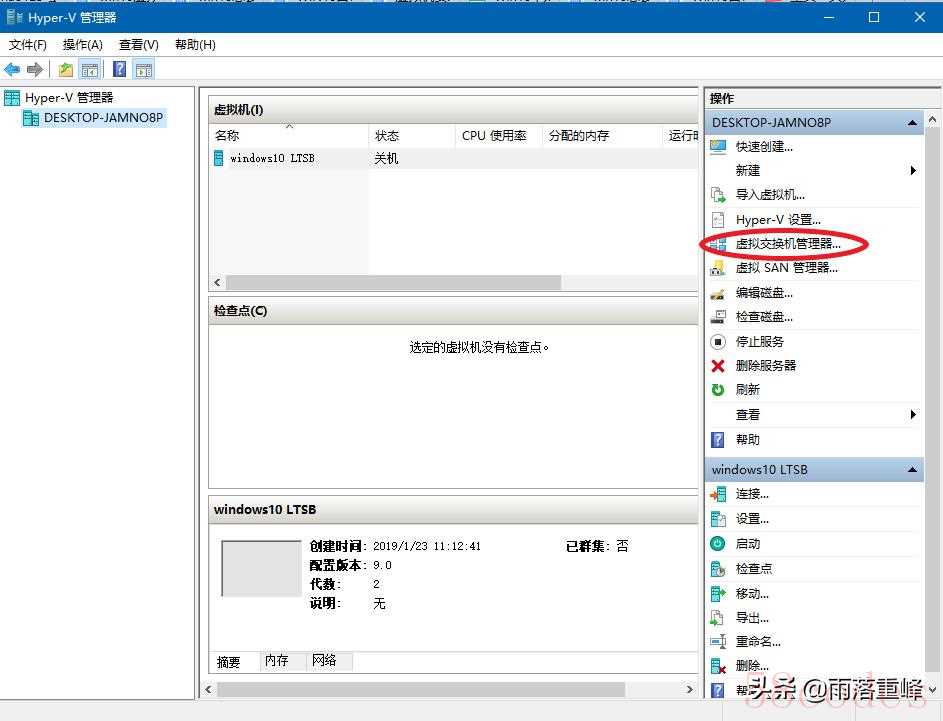Click the Back arrow toolbar icon
The width and height of the screenshot is (943, 721).
[12, 70]
